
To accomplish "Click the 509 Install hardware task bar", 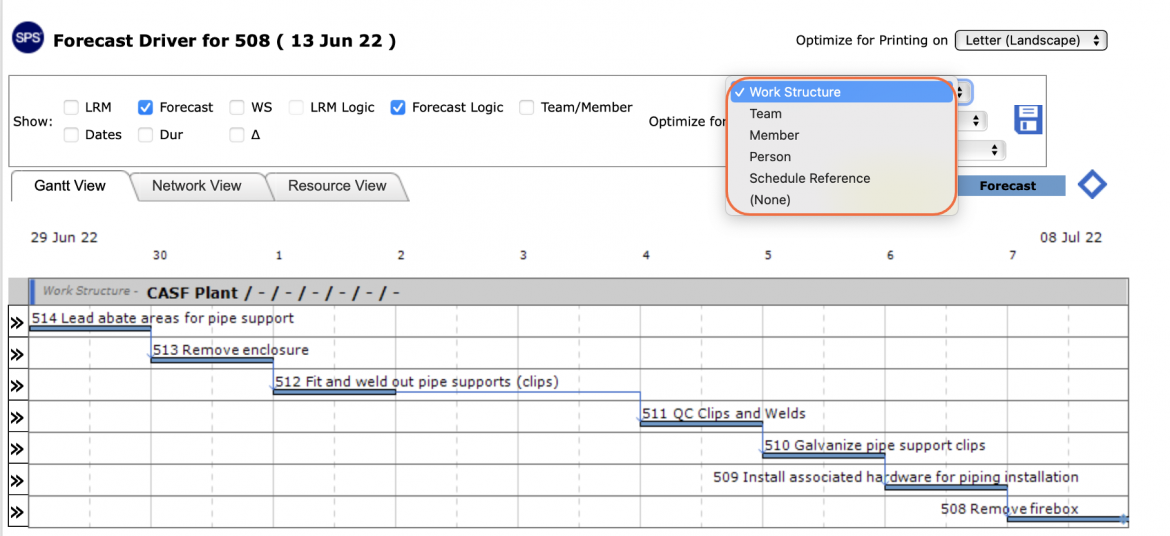I will coord(946,486).
